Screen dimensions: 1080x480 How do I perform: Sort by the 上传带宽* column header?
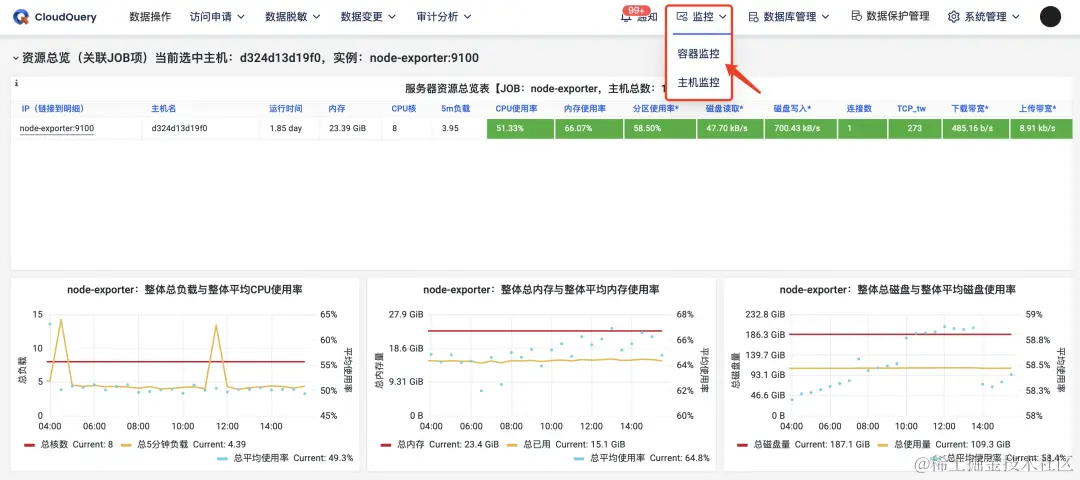click(1038, 109)
